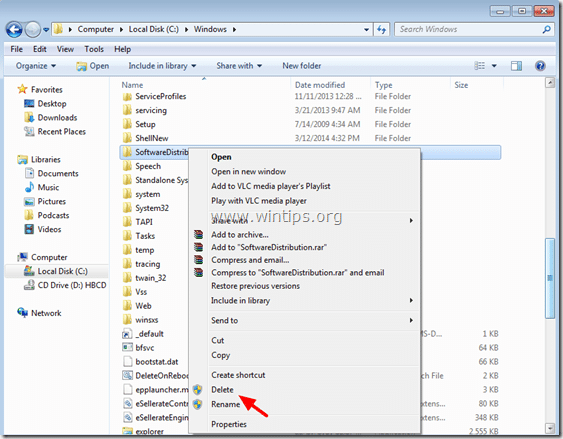The width and height of the screenshot is (563, 439).
Task: Click the shield icon next to Delete
Action: tap(197, 389)
